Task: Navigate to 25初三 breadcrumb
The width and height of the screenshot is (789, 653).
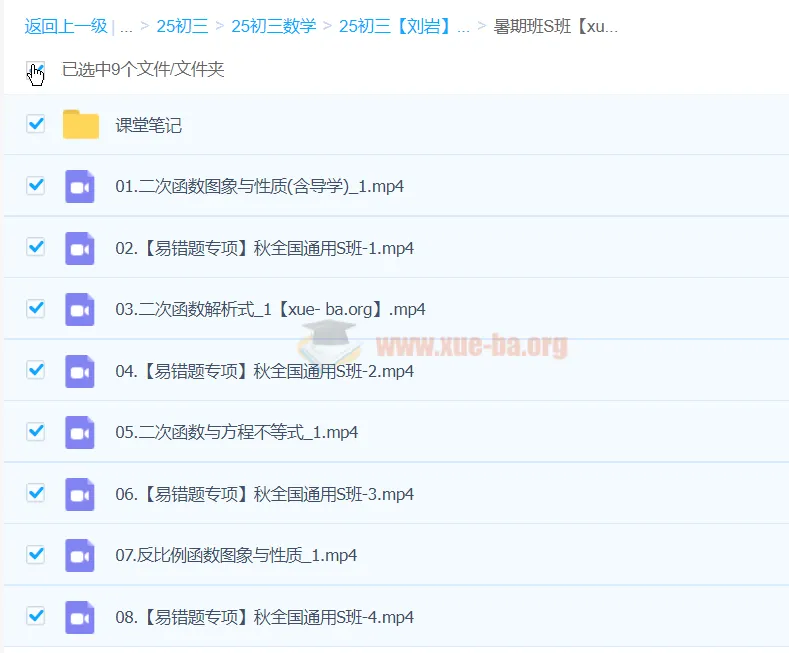Action: 182,27
